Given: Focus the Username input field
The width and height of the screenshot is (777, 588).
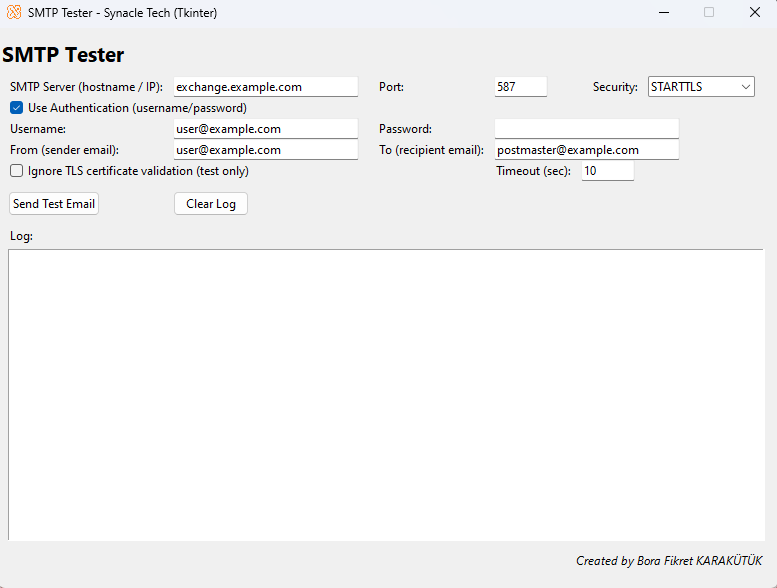Looking at the screenshot, I should [x=265, y=129].
